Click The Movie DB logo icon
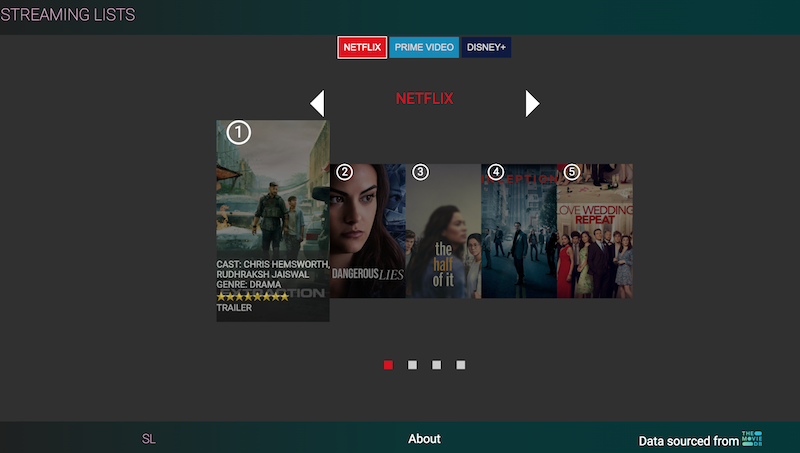The image size is (800, 453). [x=752, y=439]
